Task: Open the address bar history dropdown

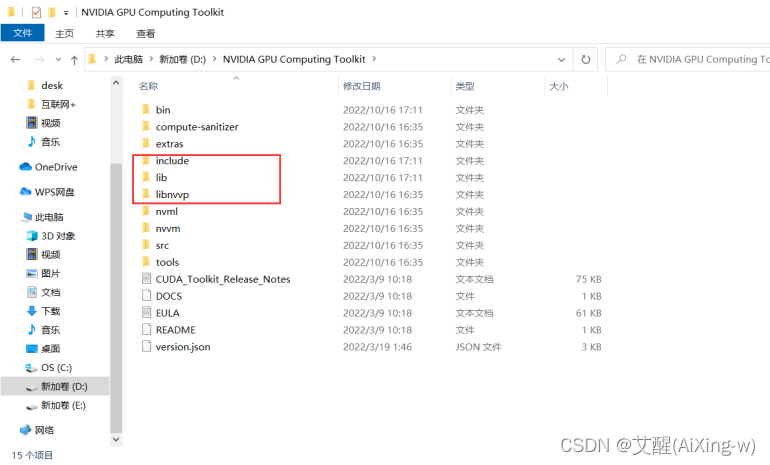Action: click(561, 60)
